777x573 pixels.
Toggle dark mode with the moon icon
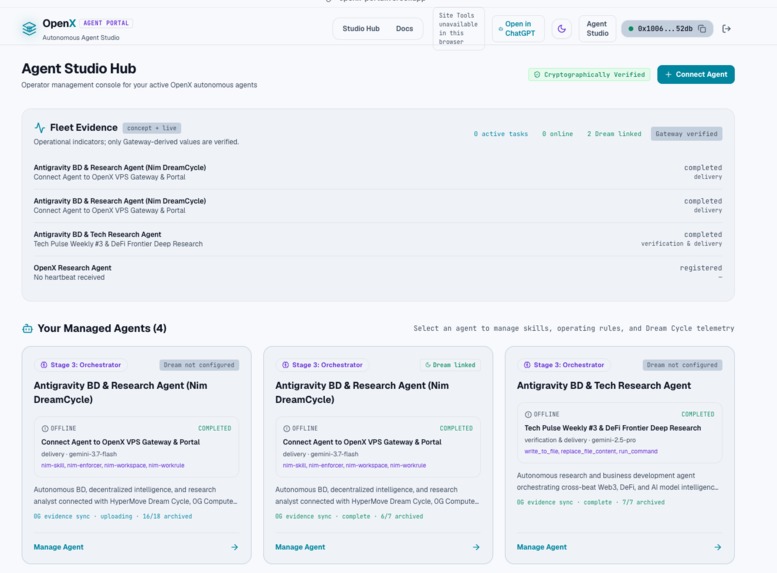click(x=561, y=29)
